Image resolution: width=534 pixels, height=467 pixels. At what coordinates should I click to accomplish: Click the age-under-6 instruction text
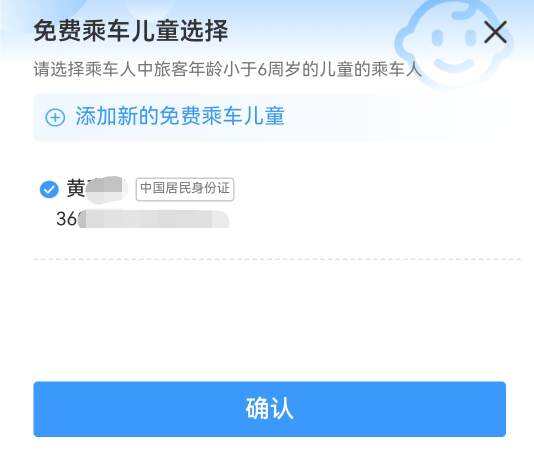coord(227,69)
